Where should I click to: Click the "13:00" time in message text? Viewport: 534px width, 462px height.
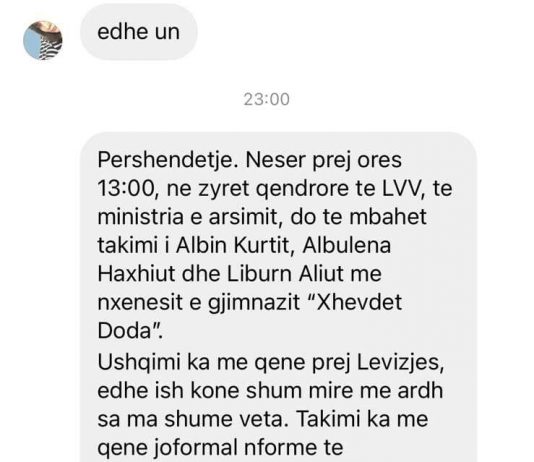pos(126,188)
